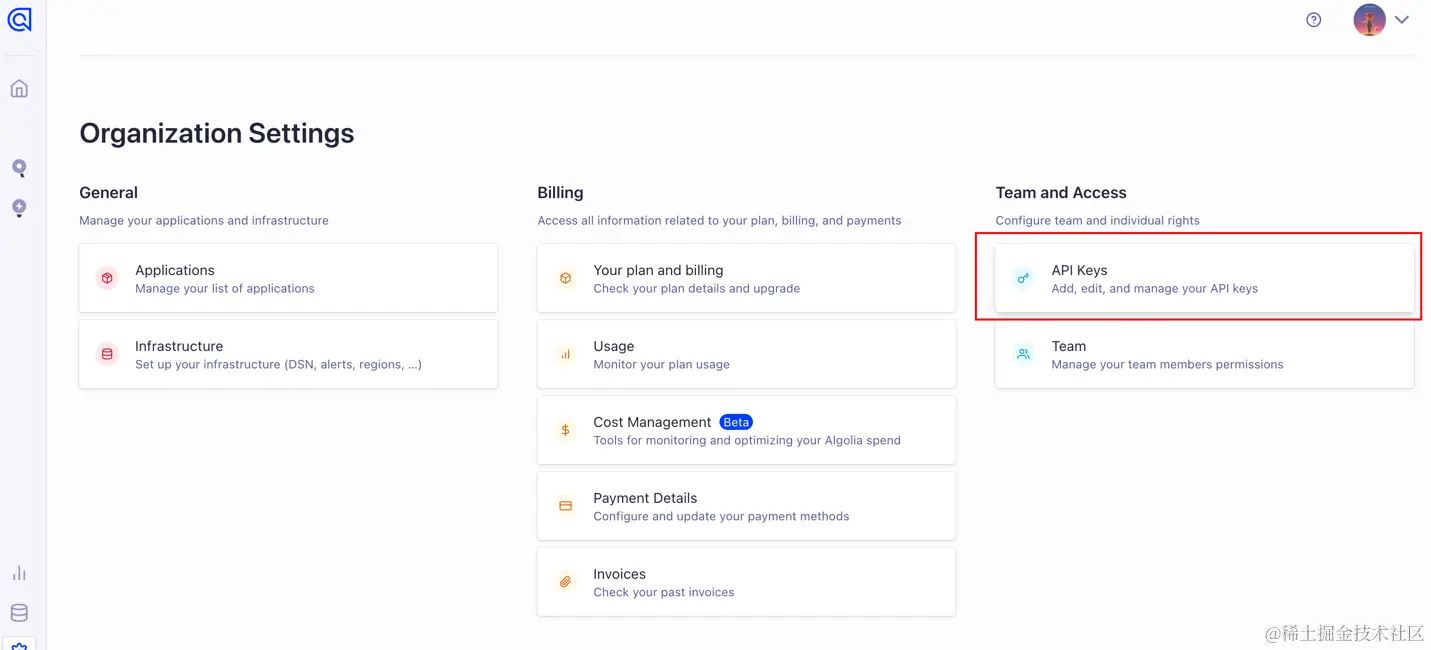
Task: Open the Usage monitoring card
Action: [x=746, y=355]
